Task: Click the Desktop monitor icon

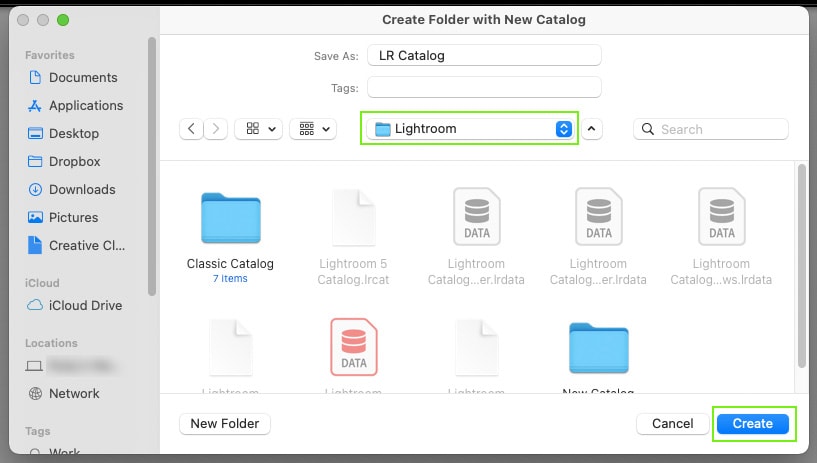Action: point(35,134)
